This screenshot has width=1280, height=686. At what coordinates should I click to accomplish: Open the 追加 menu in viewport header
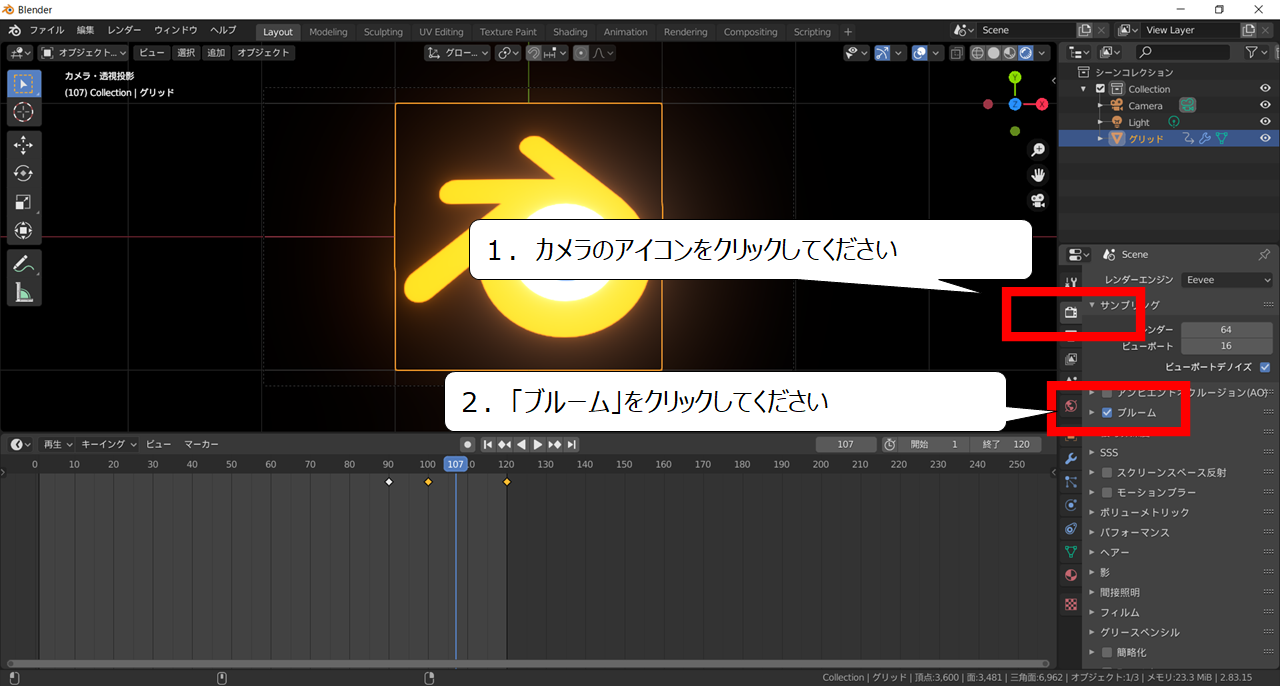216,53
